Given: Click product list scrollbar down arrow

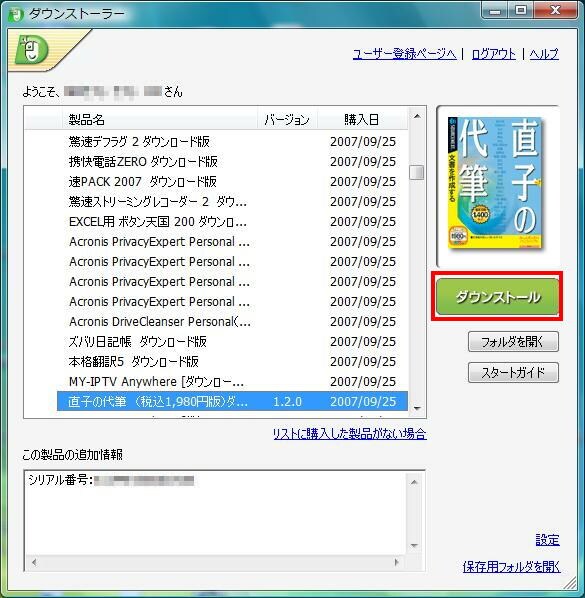Looking at the screenshot, I should [x=417, y=408].
